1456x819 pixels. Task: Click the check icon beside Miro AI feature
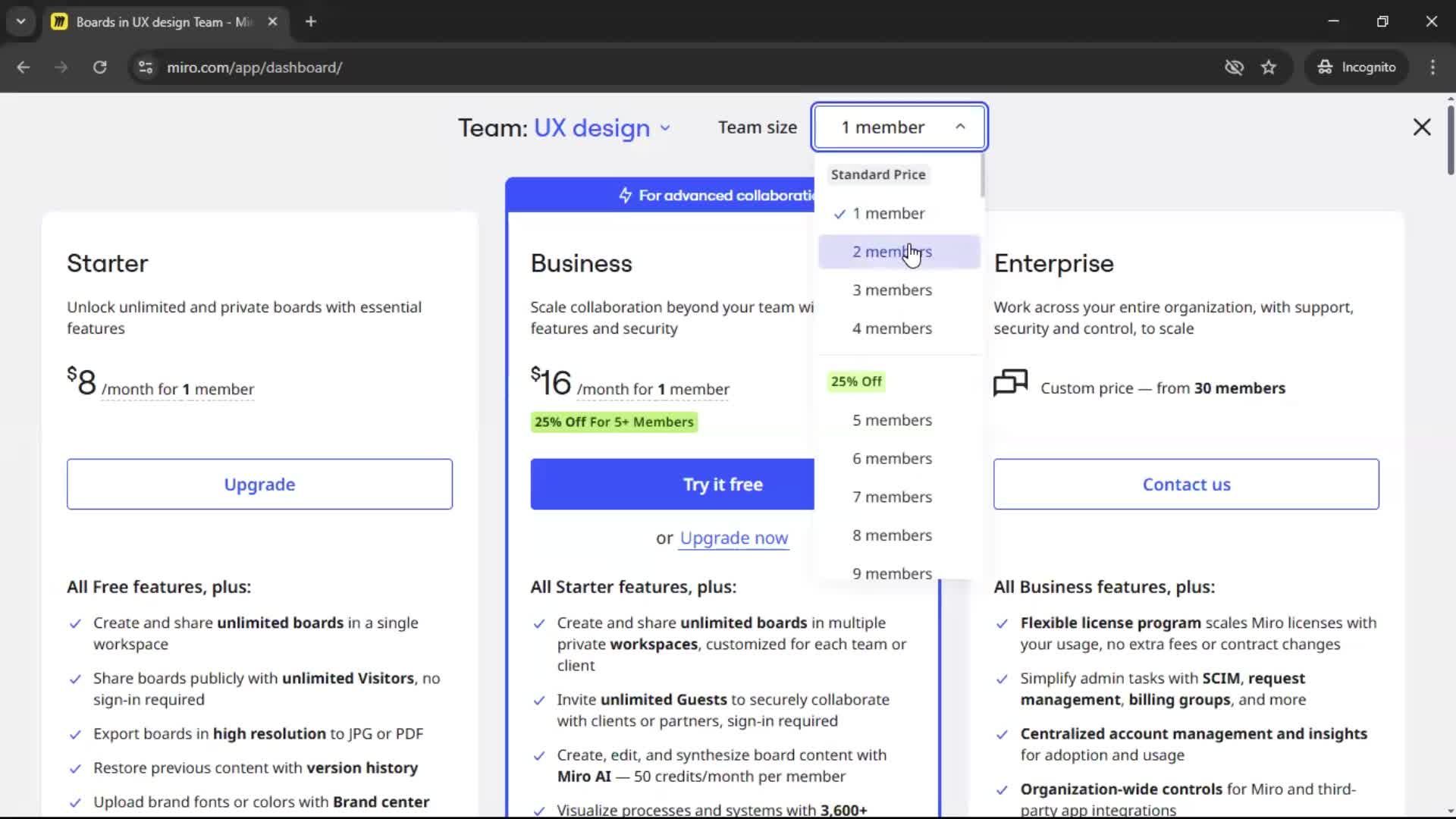(x=539, y=756)
